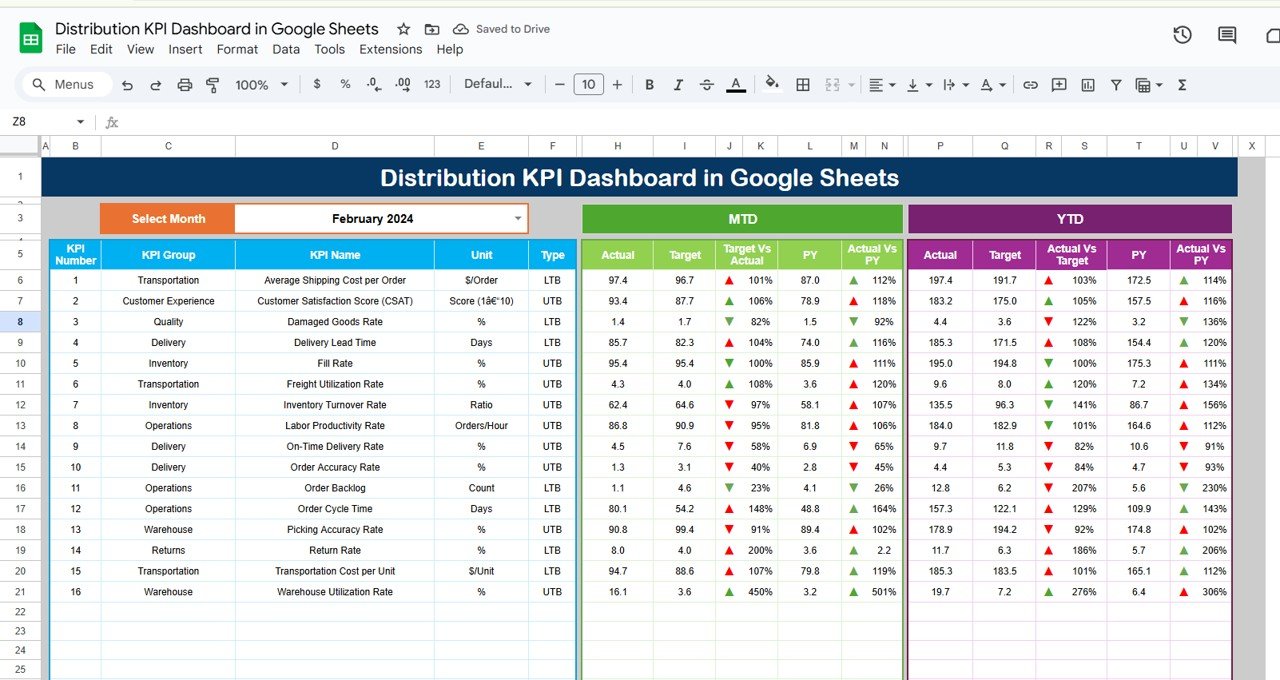Click the Menus search button
The image size is (1280, 680).
tap(63, 85)
